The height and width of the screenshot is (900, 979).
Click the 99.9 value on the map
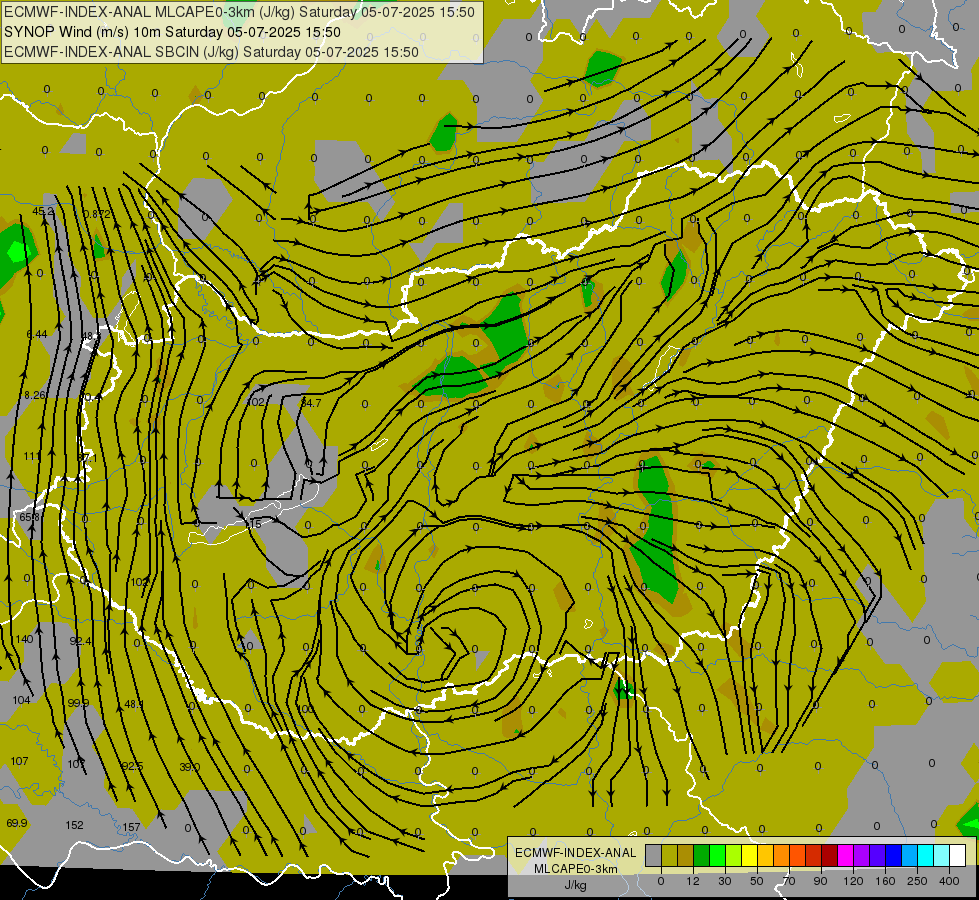(78, 703)
